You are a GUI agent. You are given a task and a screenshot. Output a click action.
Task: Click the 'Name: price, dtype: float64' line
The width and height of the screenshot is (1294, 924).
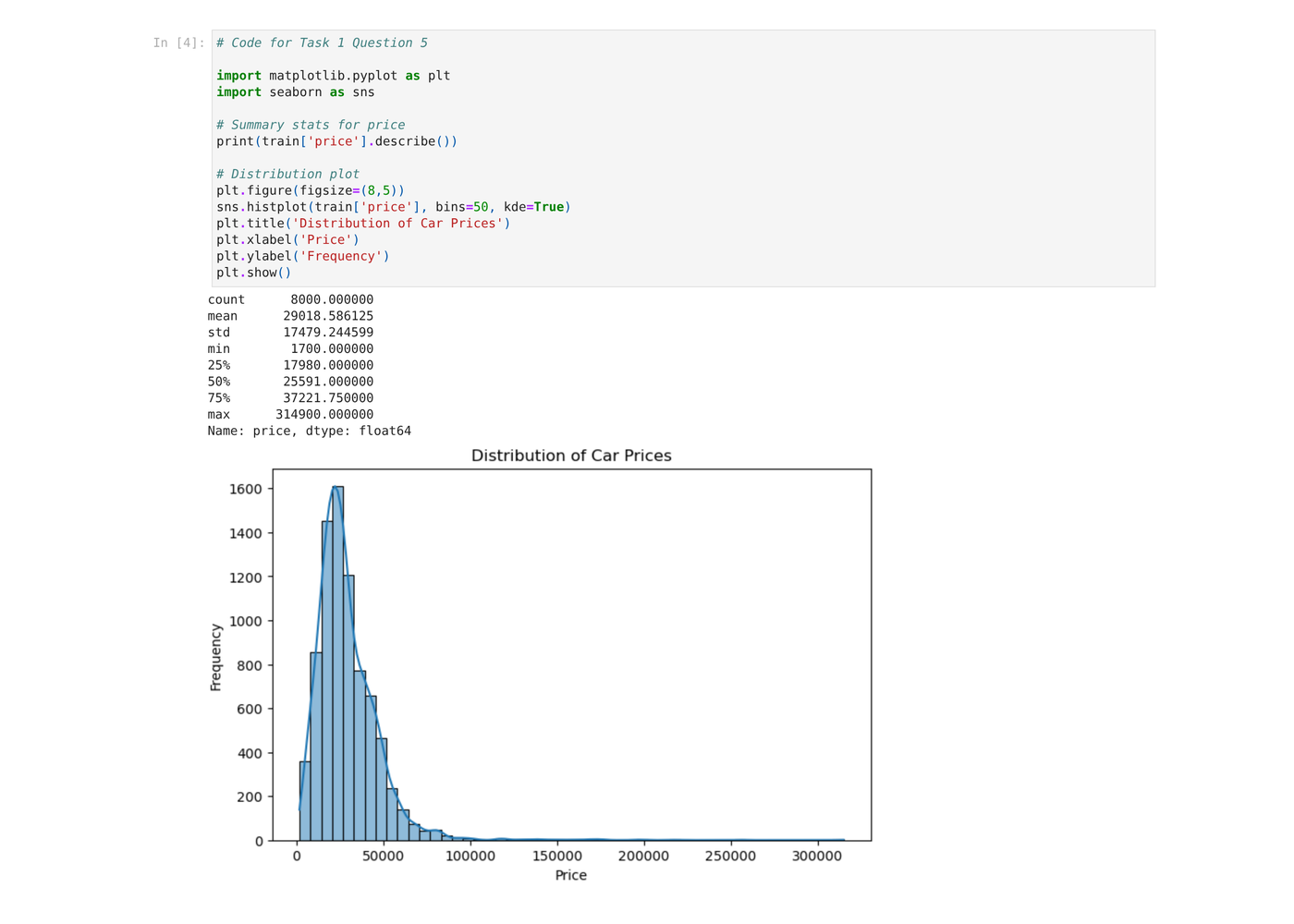pos(309,432)
